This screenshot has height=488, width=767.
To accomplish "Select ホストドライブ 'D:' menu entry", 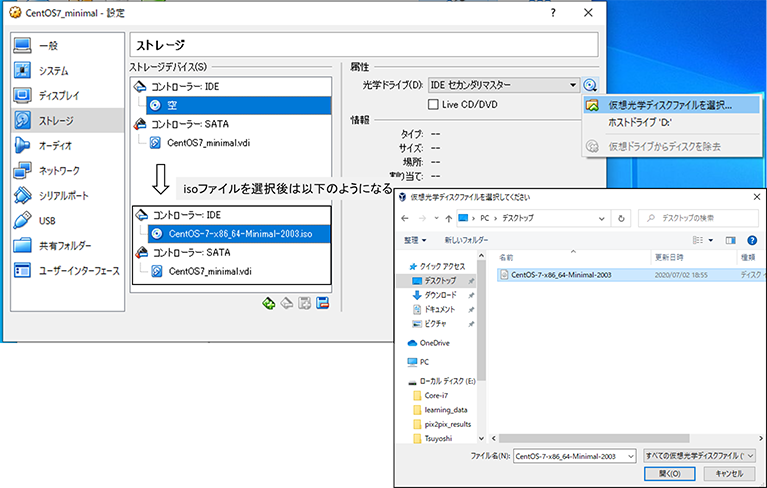I will (x=640, y=122).
